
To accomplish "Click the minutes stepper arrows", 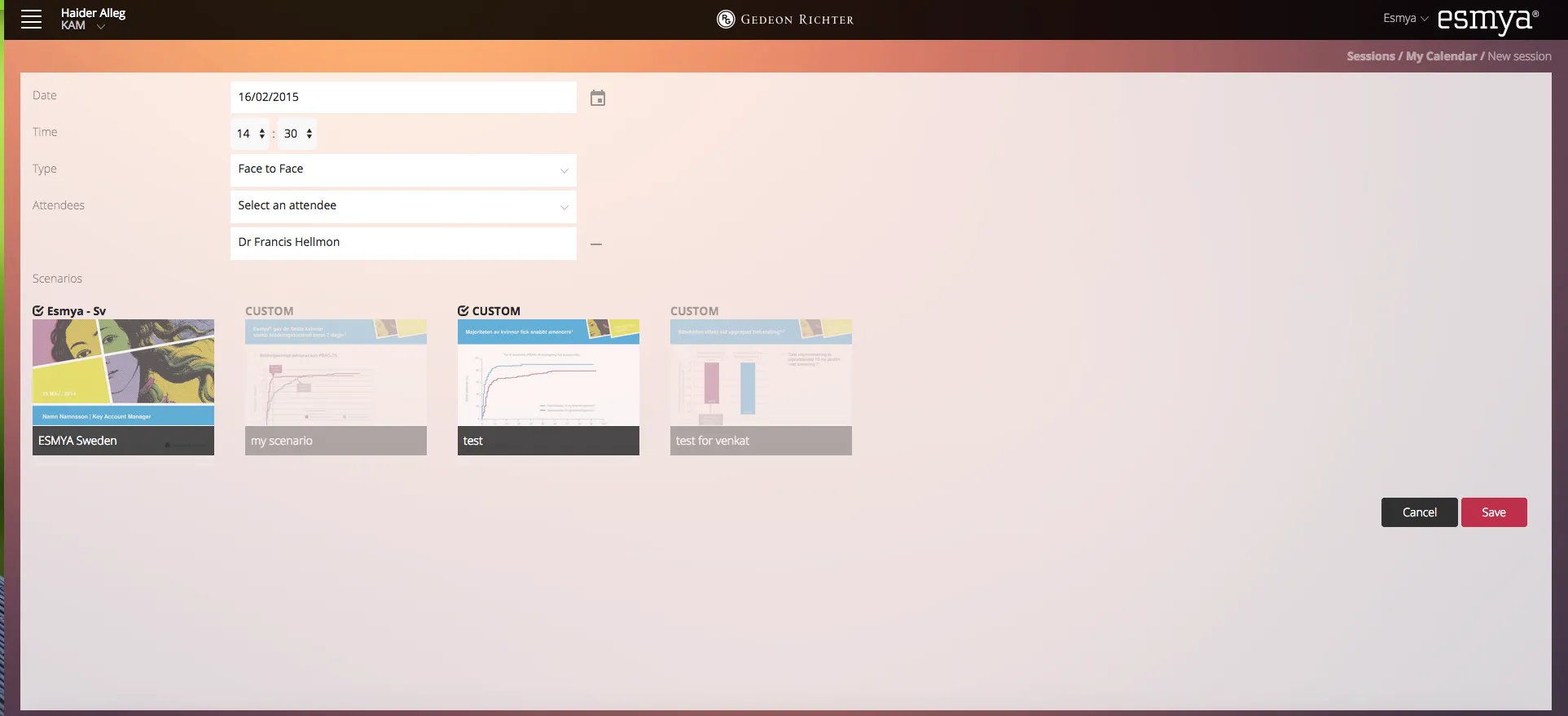I will coord(310,134).
